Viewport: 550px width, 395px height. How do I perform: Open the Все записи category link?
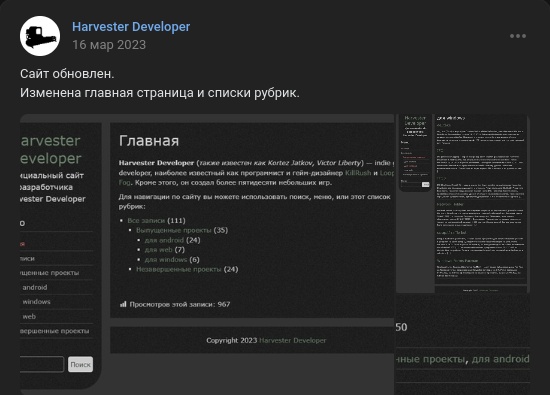(x=146, y=221)
